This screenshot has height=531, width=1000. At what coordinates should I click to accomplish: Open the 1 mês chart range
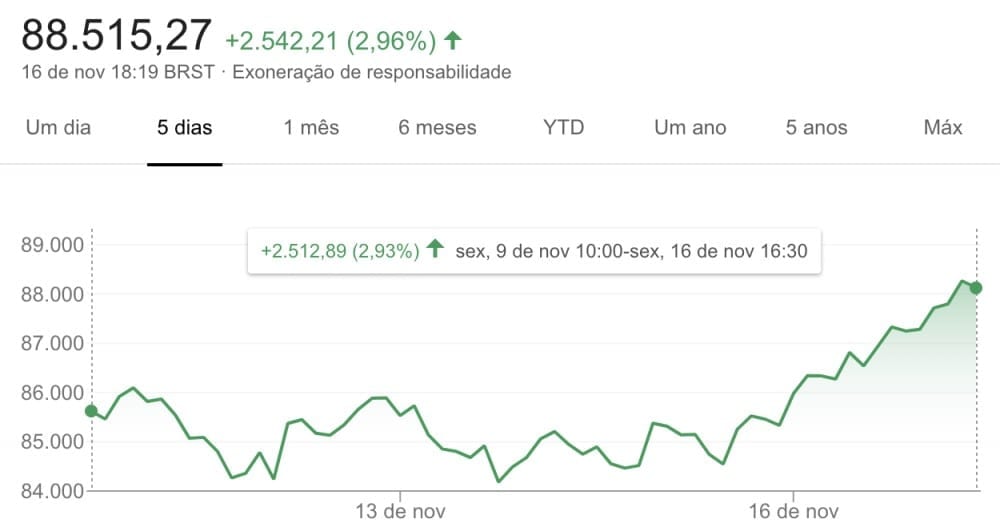311,127
